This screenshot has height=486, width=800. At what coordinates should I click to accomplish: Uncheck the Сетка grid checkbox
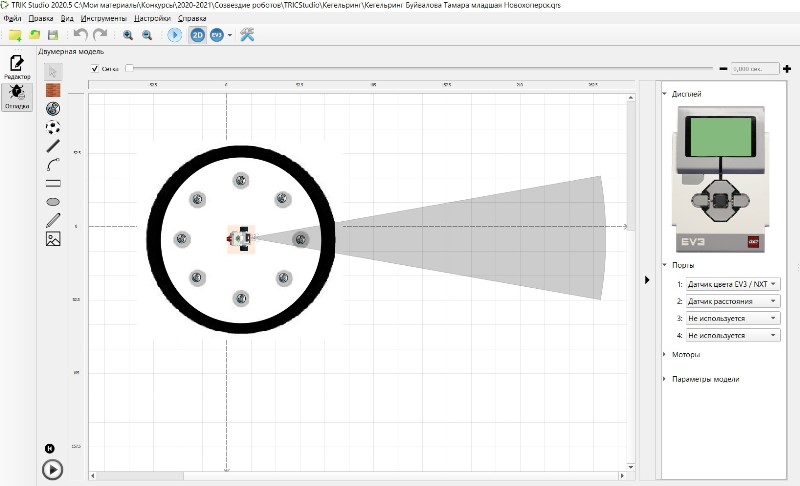point(95,69)
